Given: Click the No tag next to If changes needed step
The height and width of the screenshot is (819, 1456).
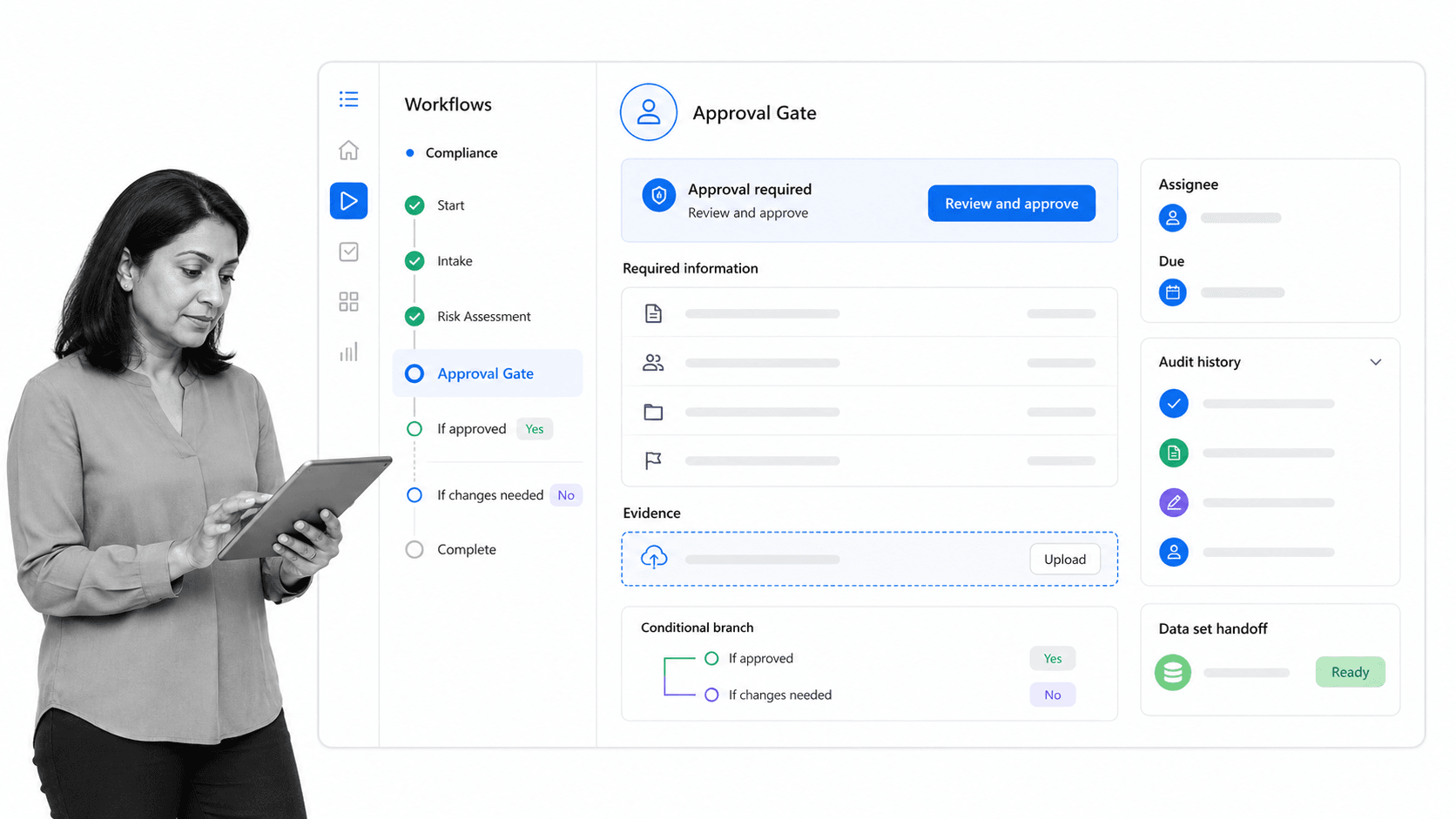Looking at the screenshot, I should [x=566, y=495].
